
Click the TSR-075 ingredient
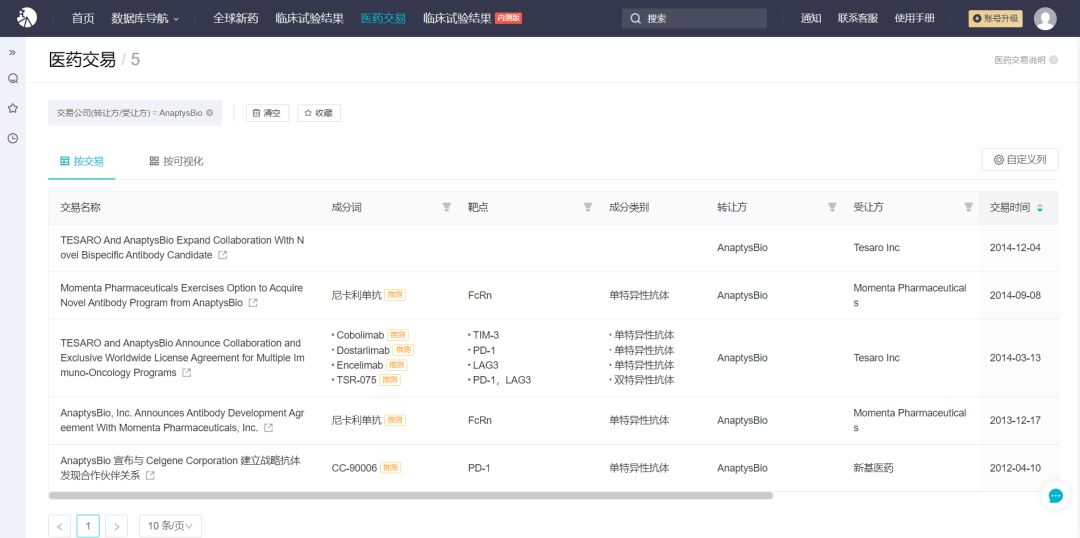click(357, 380)
